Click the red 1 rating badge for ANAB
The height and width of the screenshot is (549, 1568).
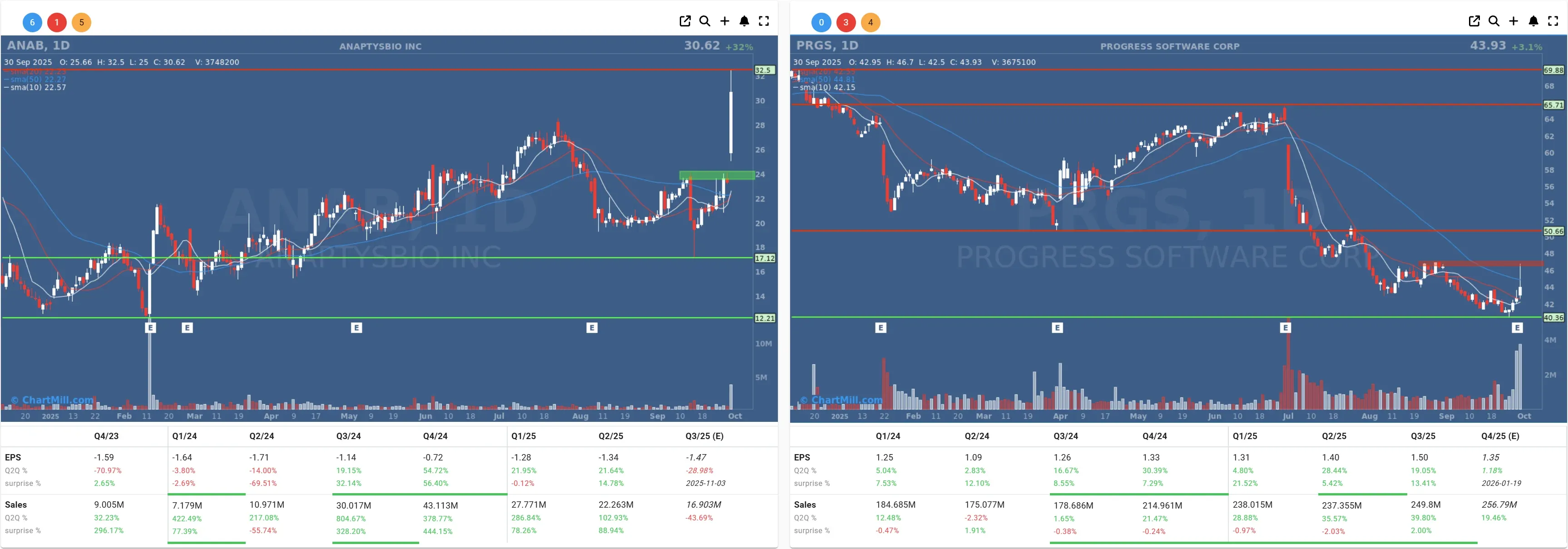(57, 23)
